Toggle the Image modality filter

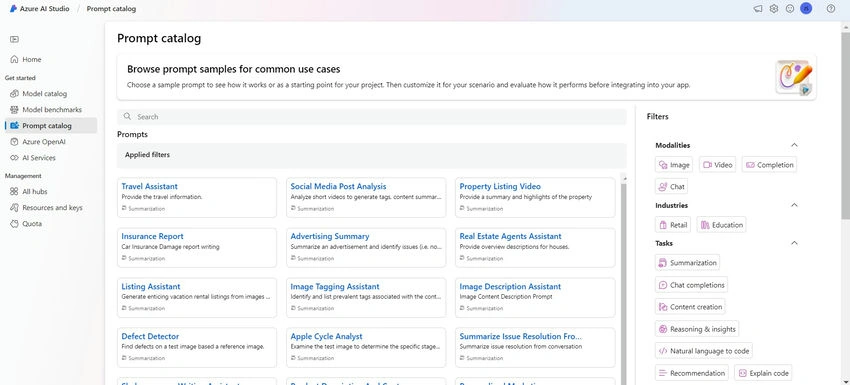click(x=673, y=165)
